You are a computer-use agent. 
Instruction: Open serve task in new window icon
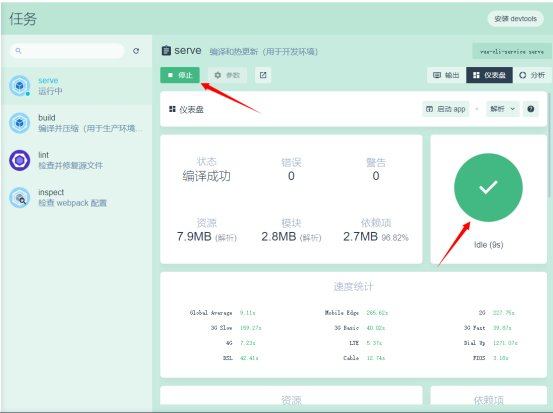click(263, 75)
